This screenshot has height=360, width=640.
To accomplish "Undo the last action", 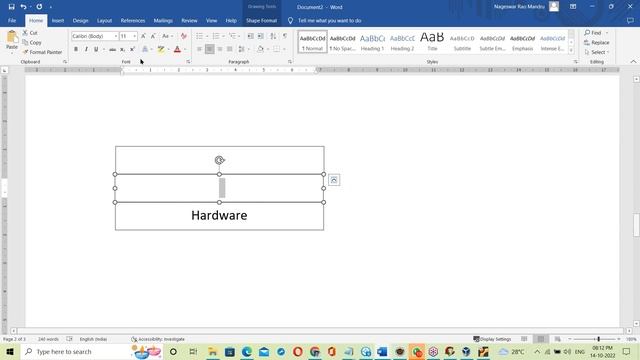I will coord(23,7).
